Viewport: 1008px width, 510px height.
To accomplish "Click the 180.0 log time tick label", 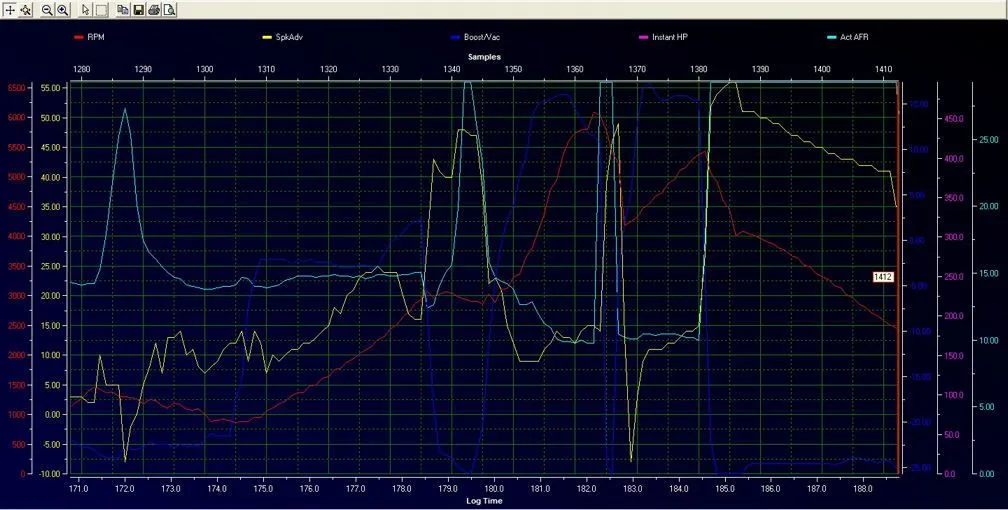I will click(494, 489).
